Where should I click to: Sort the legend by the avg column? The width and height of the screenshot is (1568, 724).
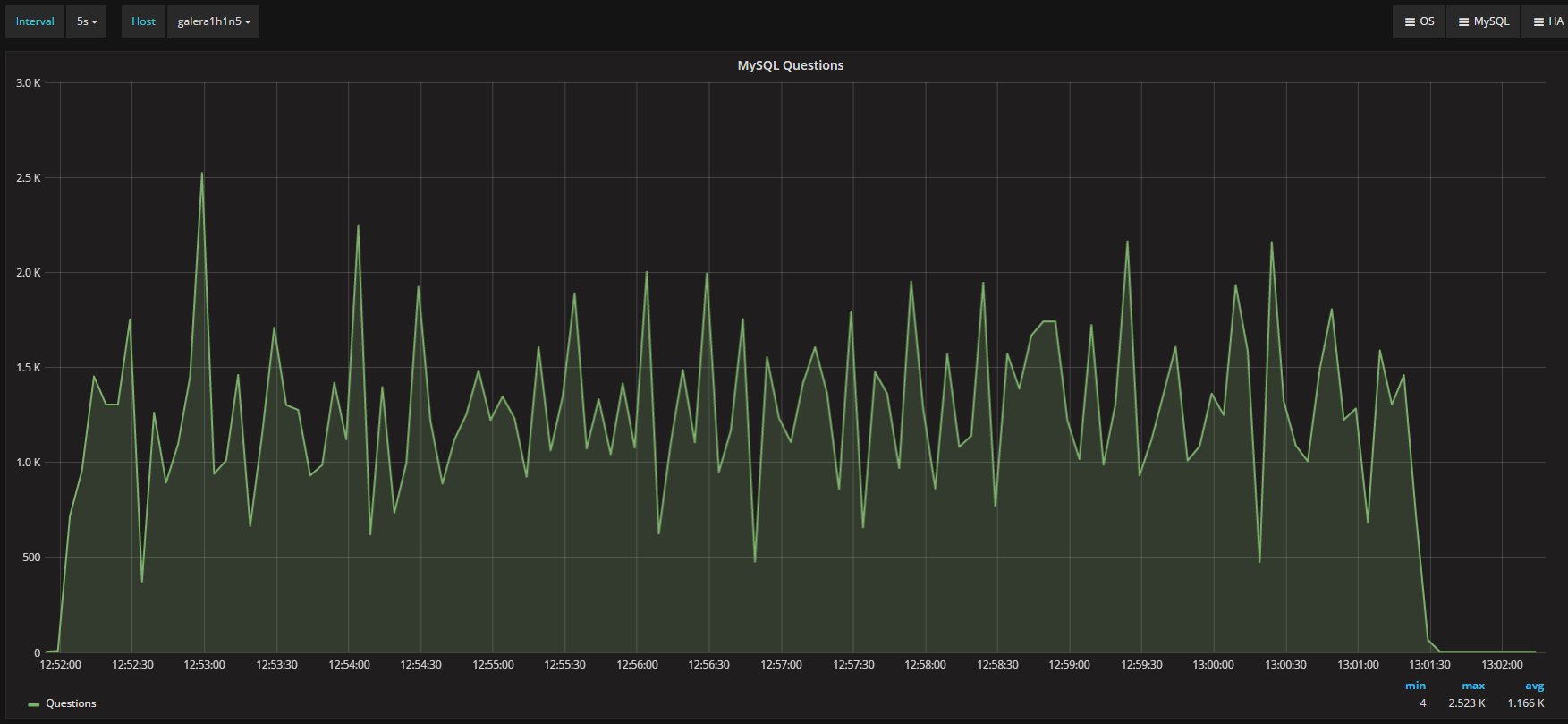[1534, 686]
